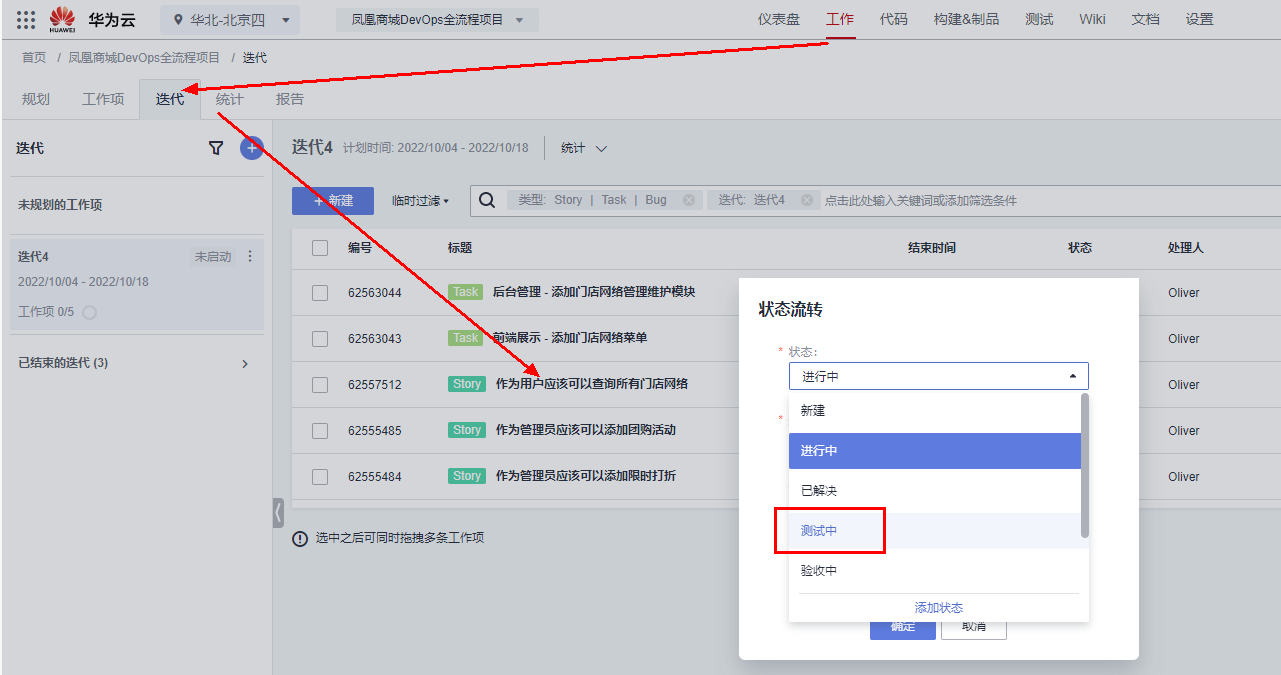Viewport: 1281px width, 675px height.
Task: Open the 凤凰商城DevOps全流程项目 project dropdown
Action: coord(437,20)
